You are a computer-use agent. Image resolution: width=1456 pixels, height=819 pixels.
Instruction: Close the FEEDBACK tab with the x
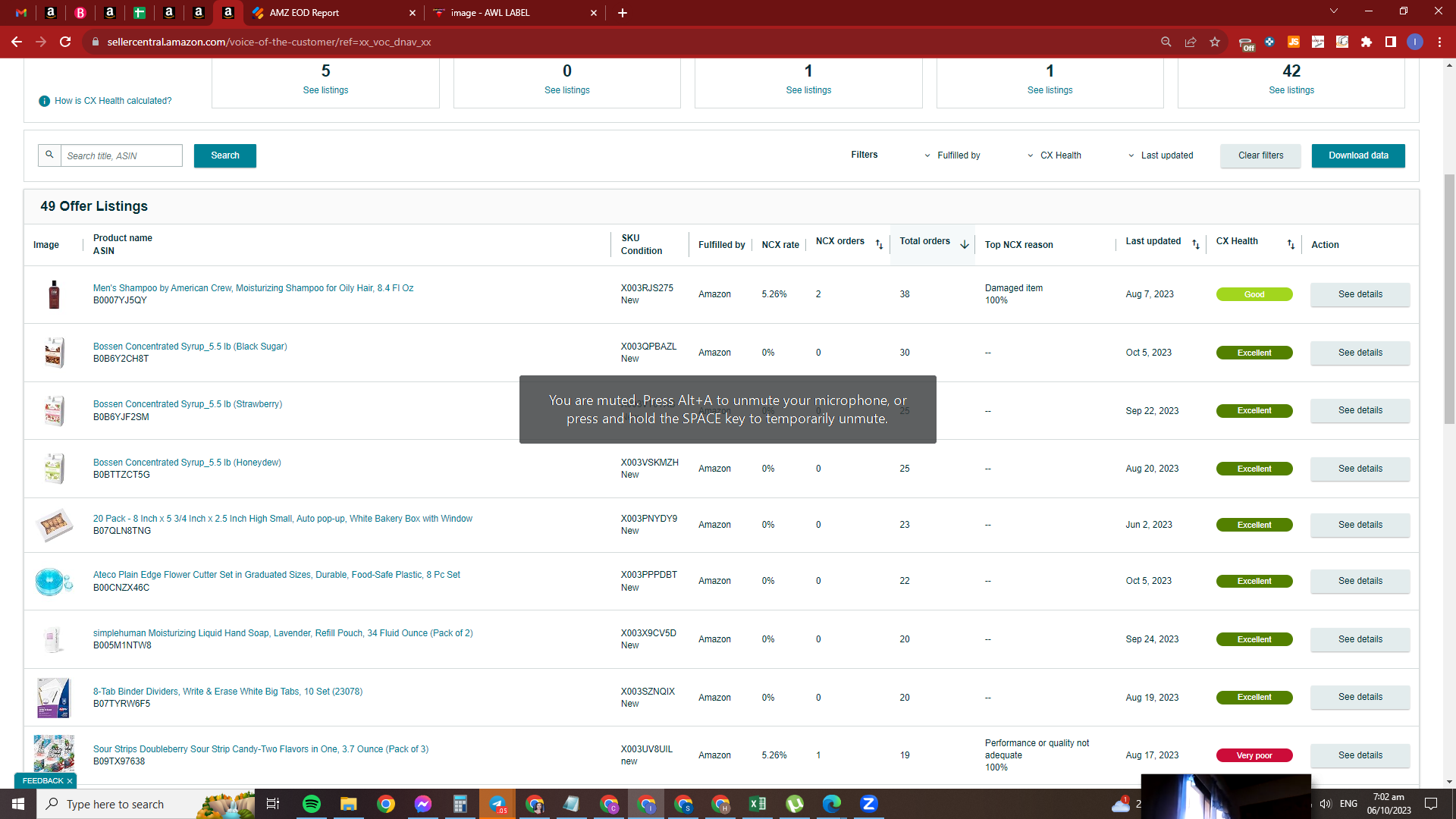(x=70, y=781)
